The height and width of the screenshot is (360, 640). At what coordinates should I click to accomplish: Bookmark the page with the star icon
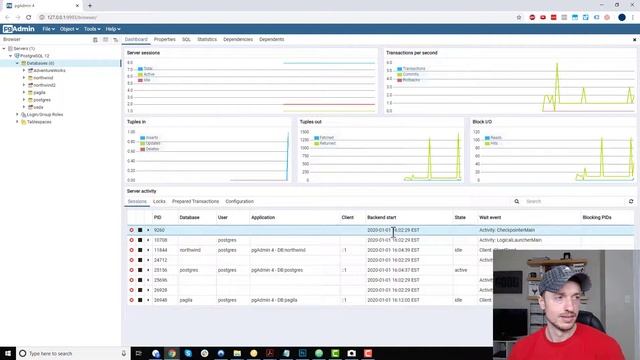click(x=519, y=18)
